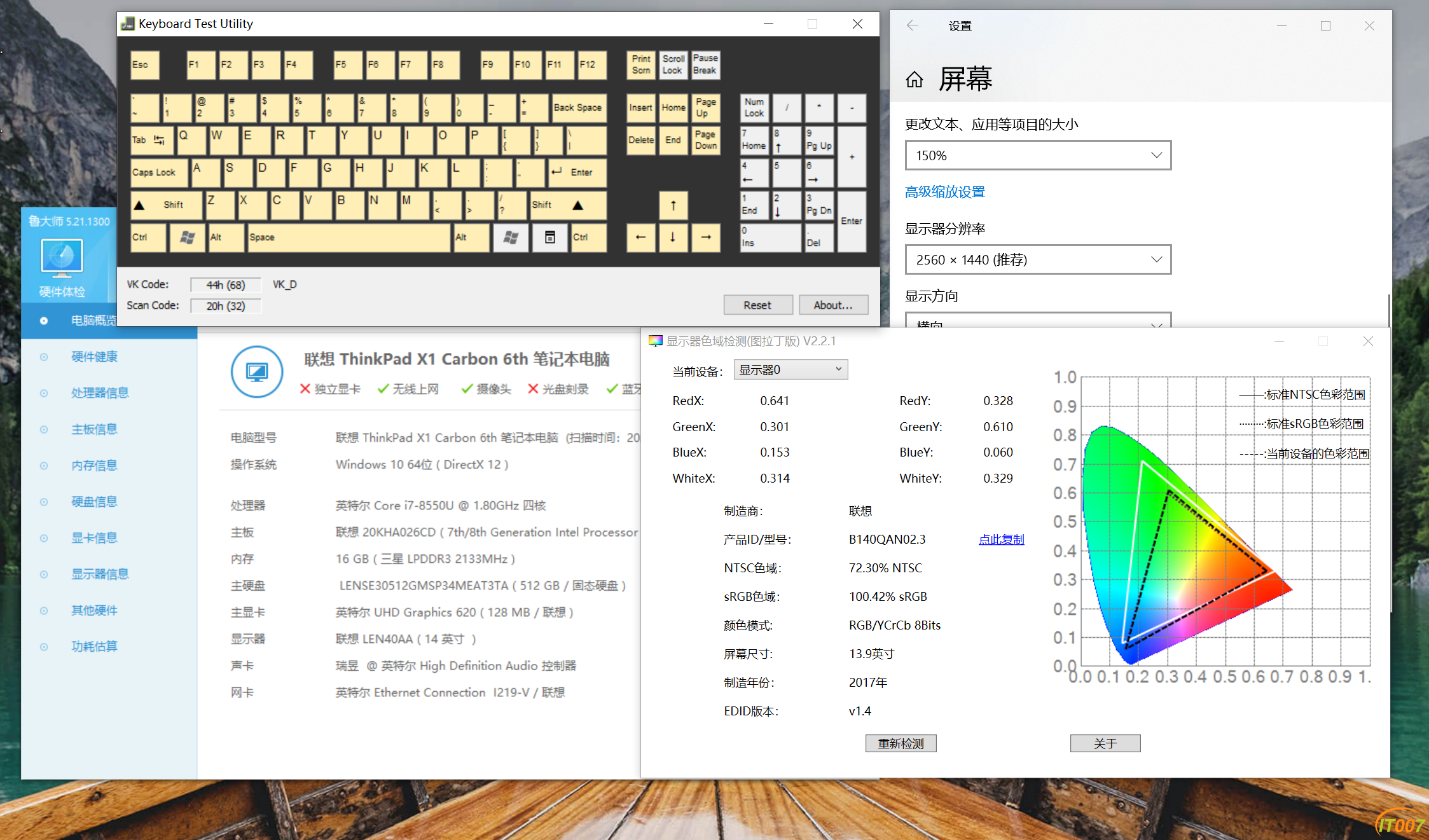Click the 重新检测 button
The width and height of the screenshot is (1429, 840).
coord(901,743)
